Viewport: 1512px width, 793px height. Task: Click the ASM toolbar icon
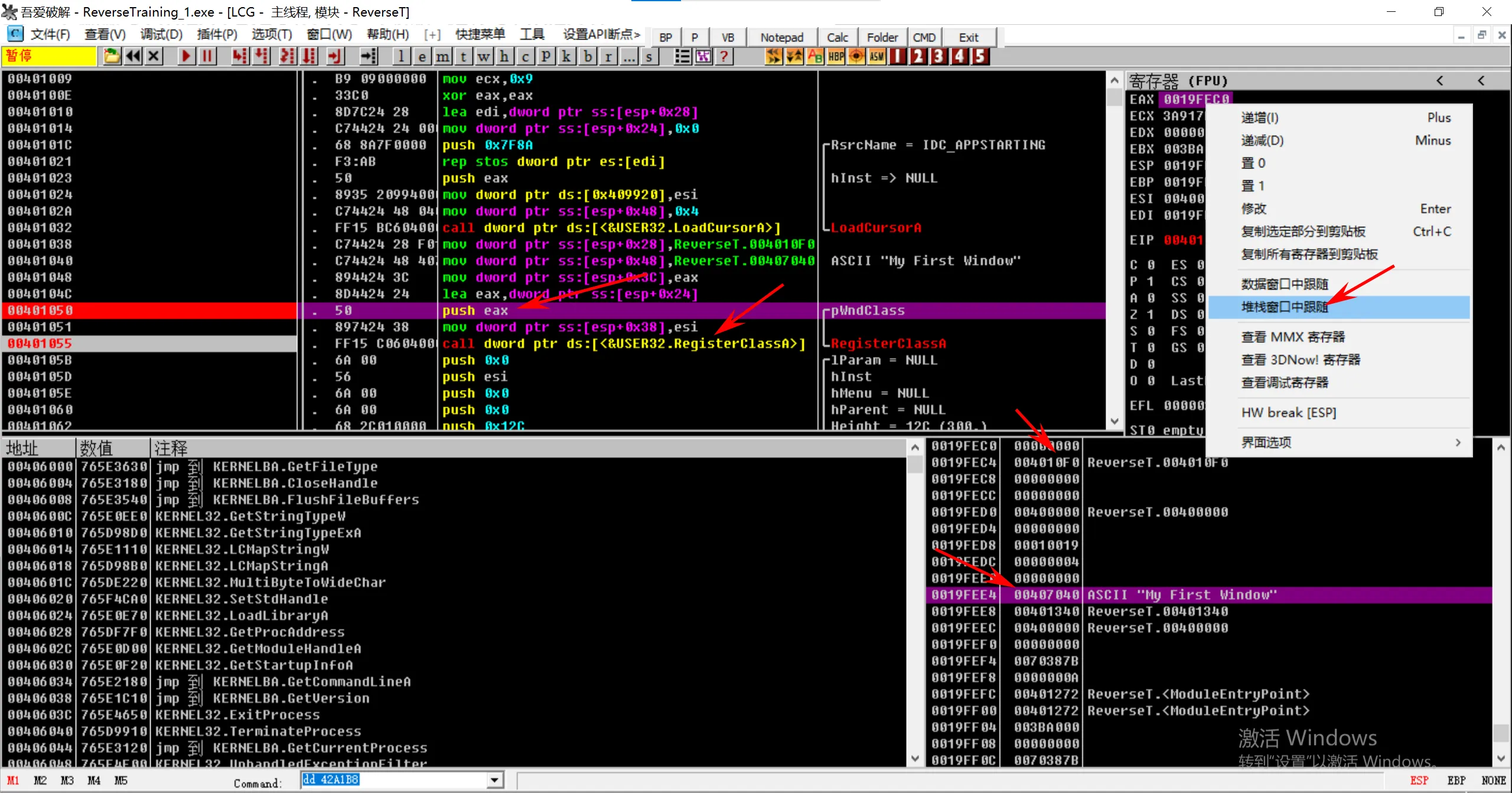[876, 56]
